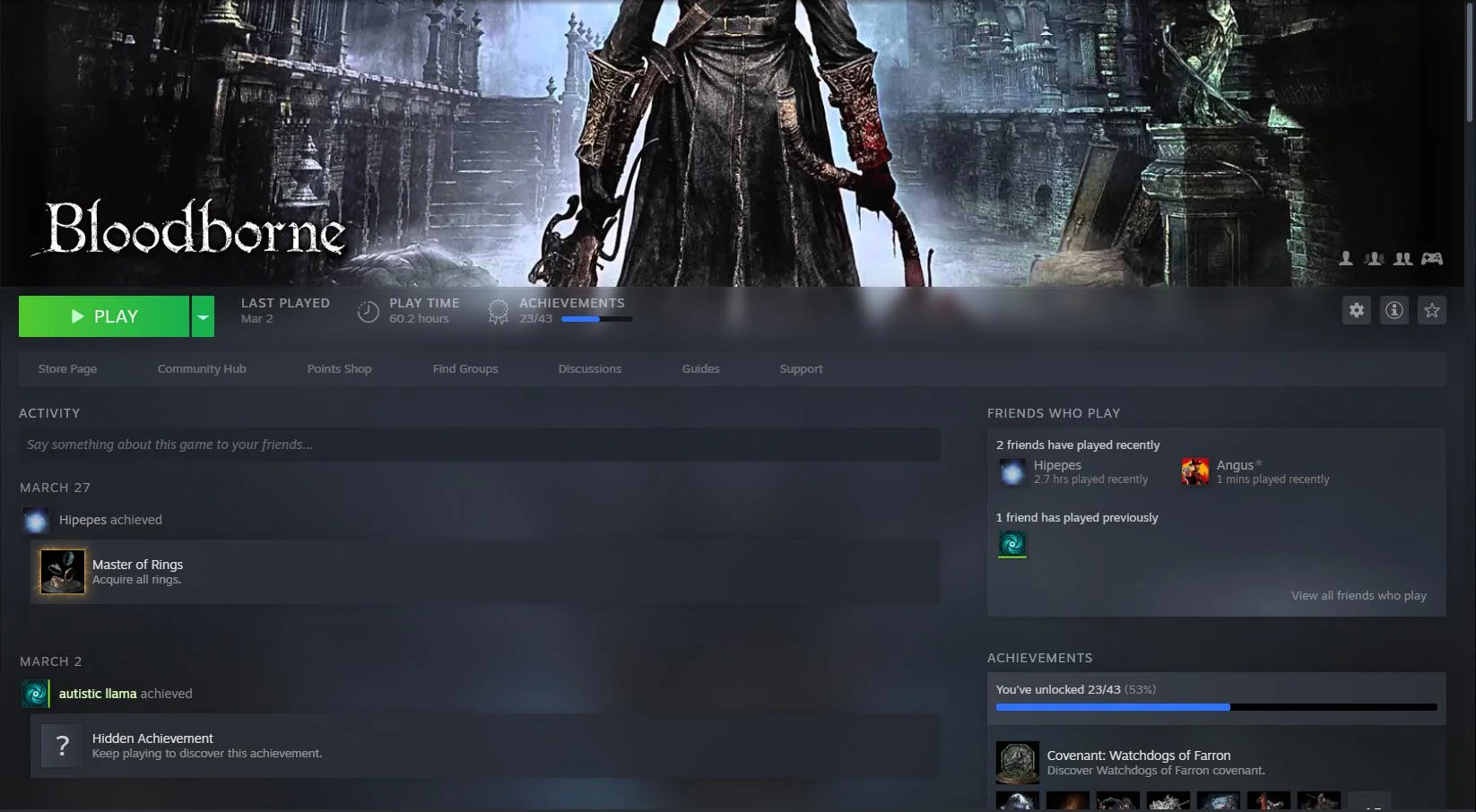This screenshot has height=812, width=1476.
Task: Favorite Bloodborne using the star toggle
Action: pos(1432,310)
